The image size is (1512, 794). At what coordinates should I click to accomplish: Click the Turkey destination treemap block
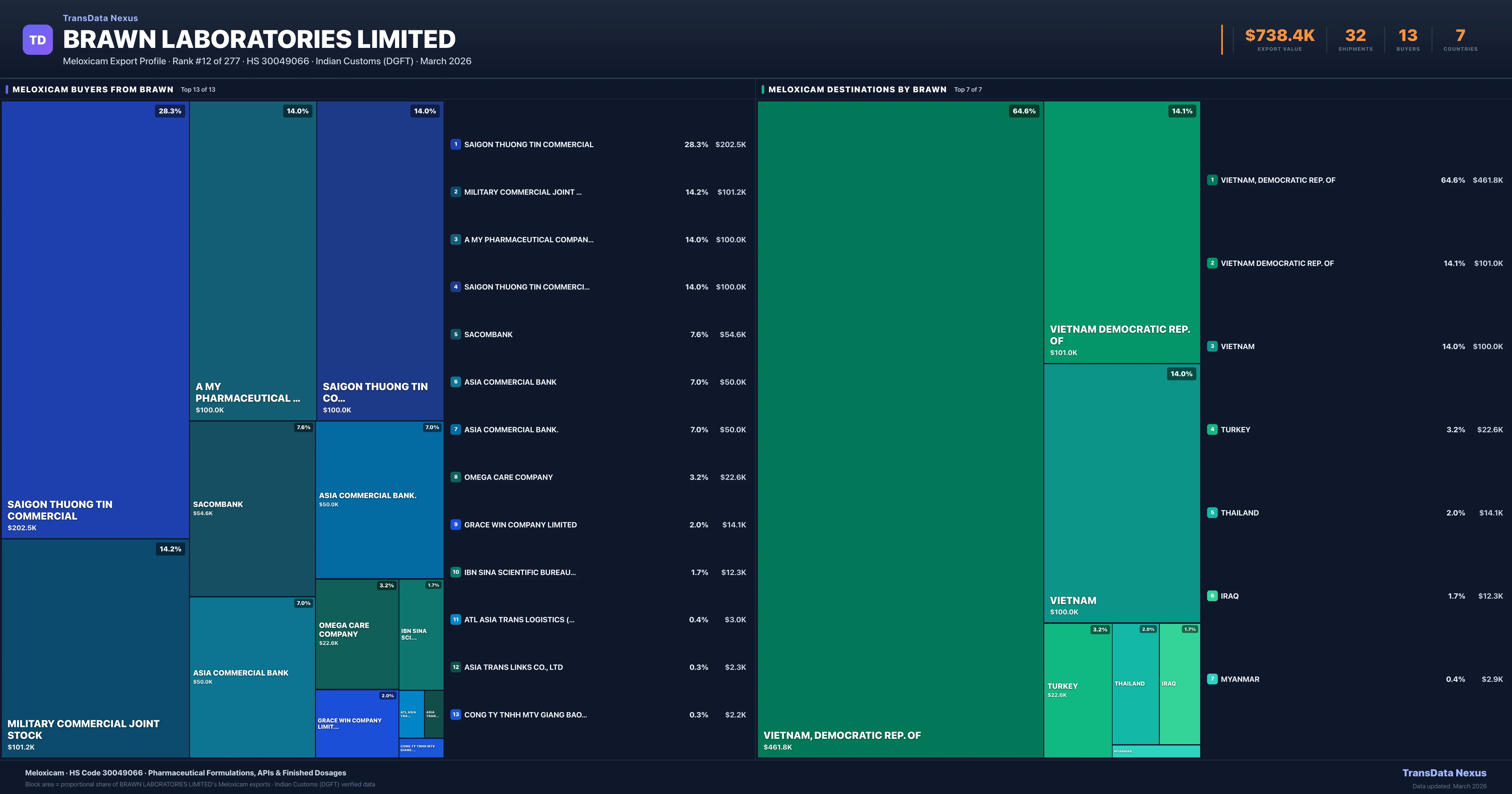pos(1077,690)
